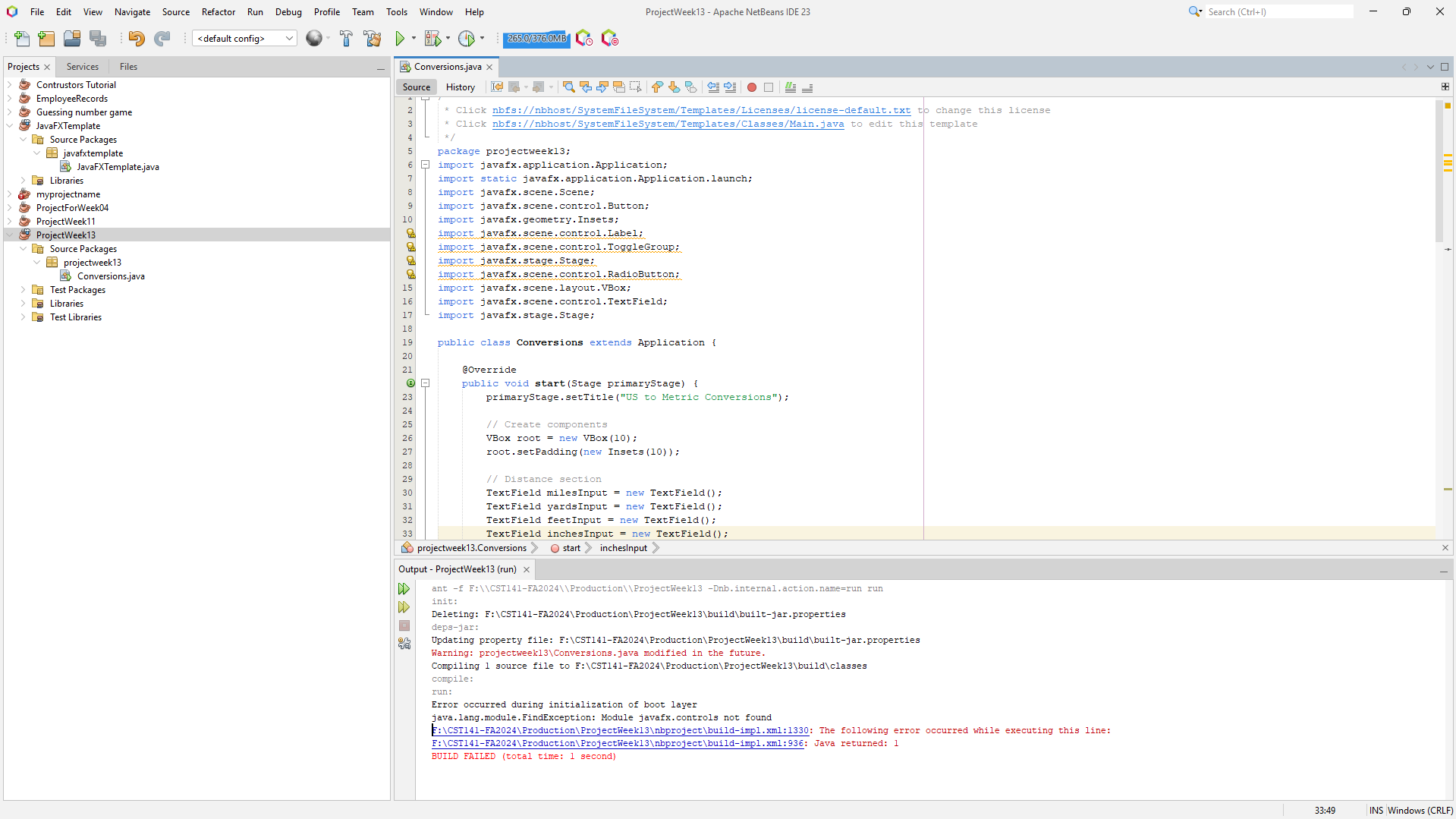Collapse the JavaFXTemplate project node
Viewport: 1456px width, 819px height.
click(x=10, y=126)
